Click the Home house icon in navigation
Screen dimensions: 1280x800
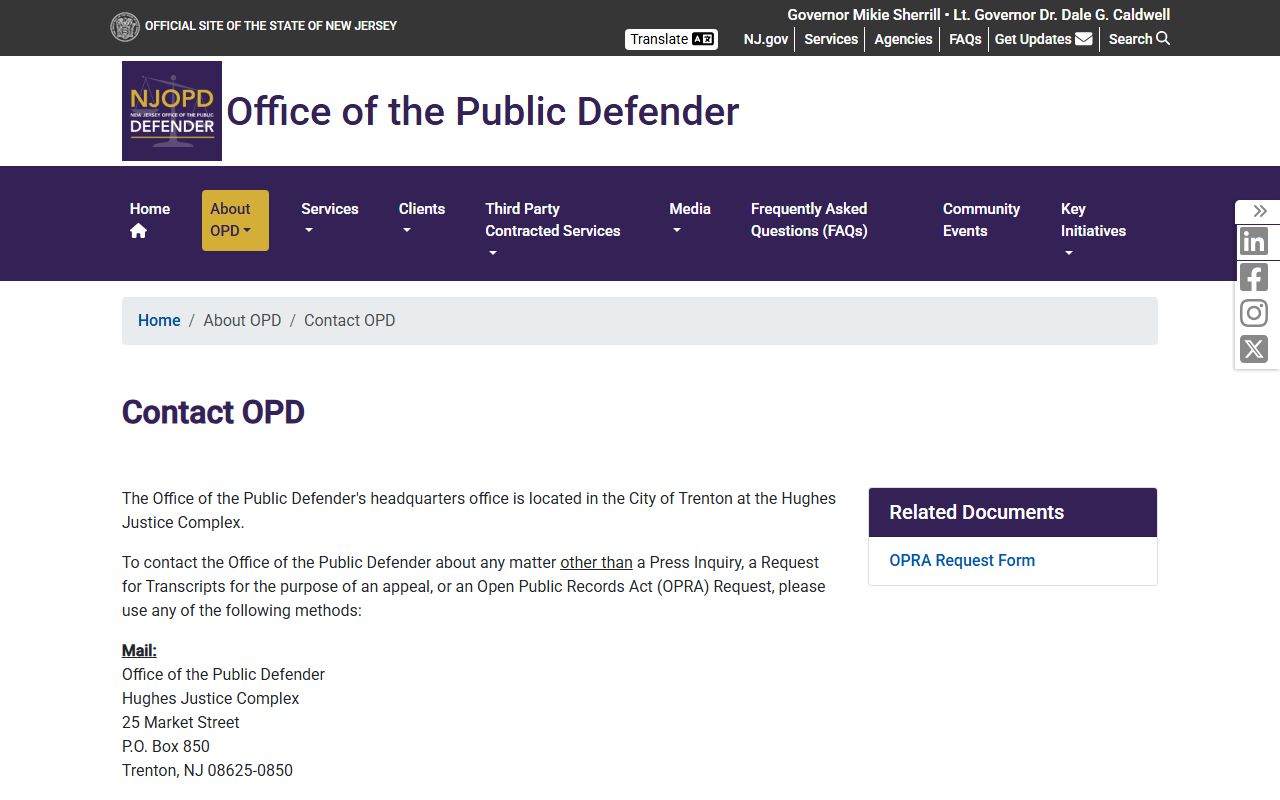point(139,231)
